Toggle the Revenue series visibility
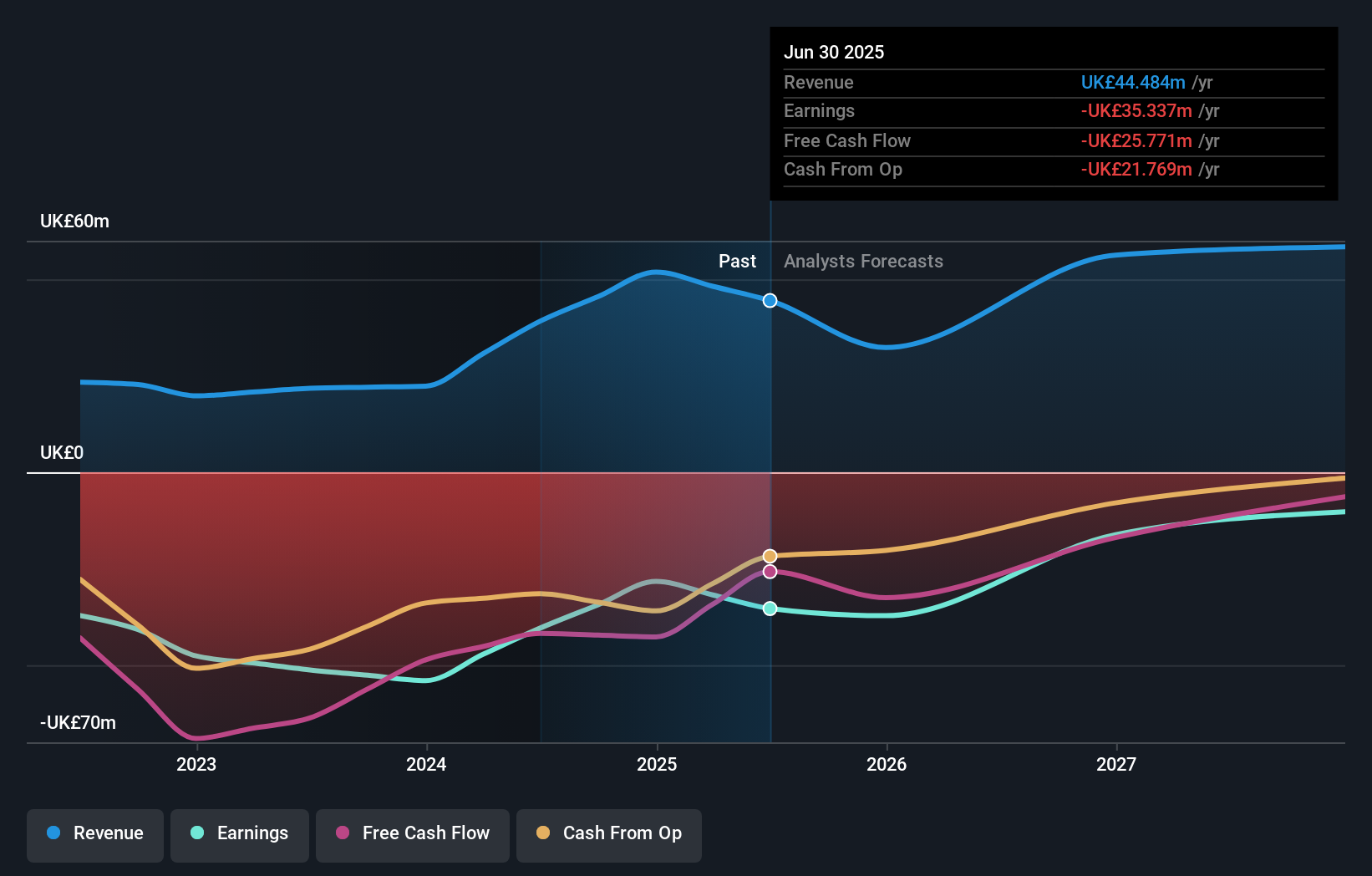The image size is (1372, 876). 94,835
